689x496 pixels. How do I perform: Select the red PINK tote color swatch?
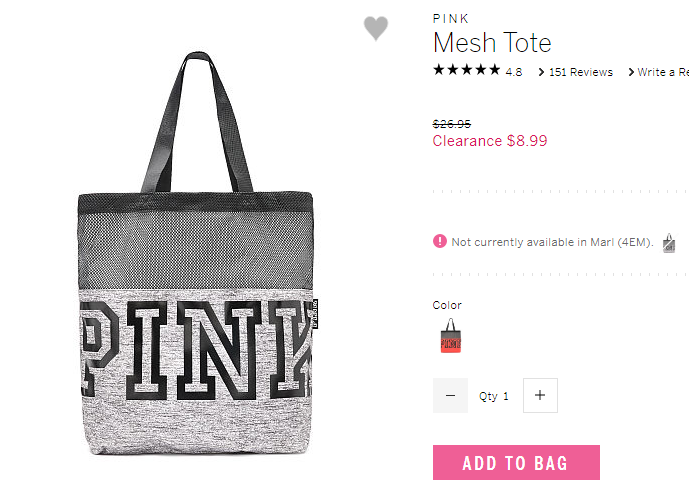click(451, 336)
